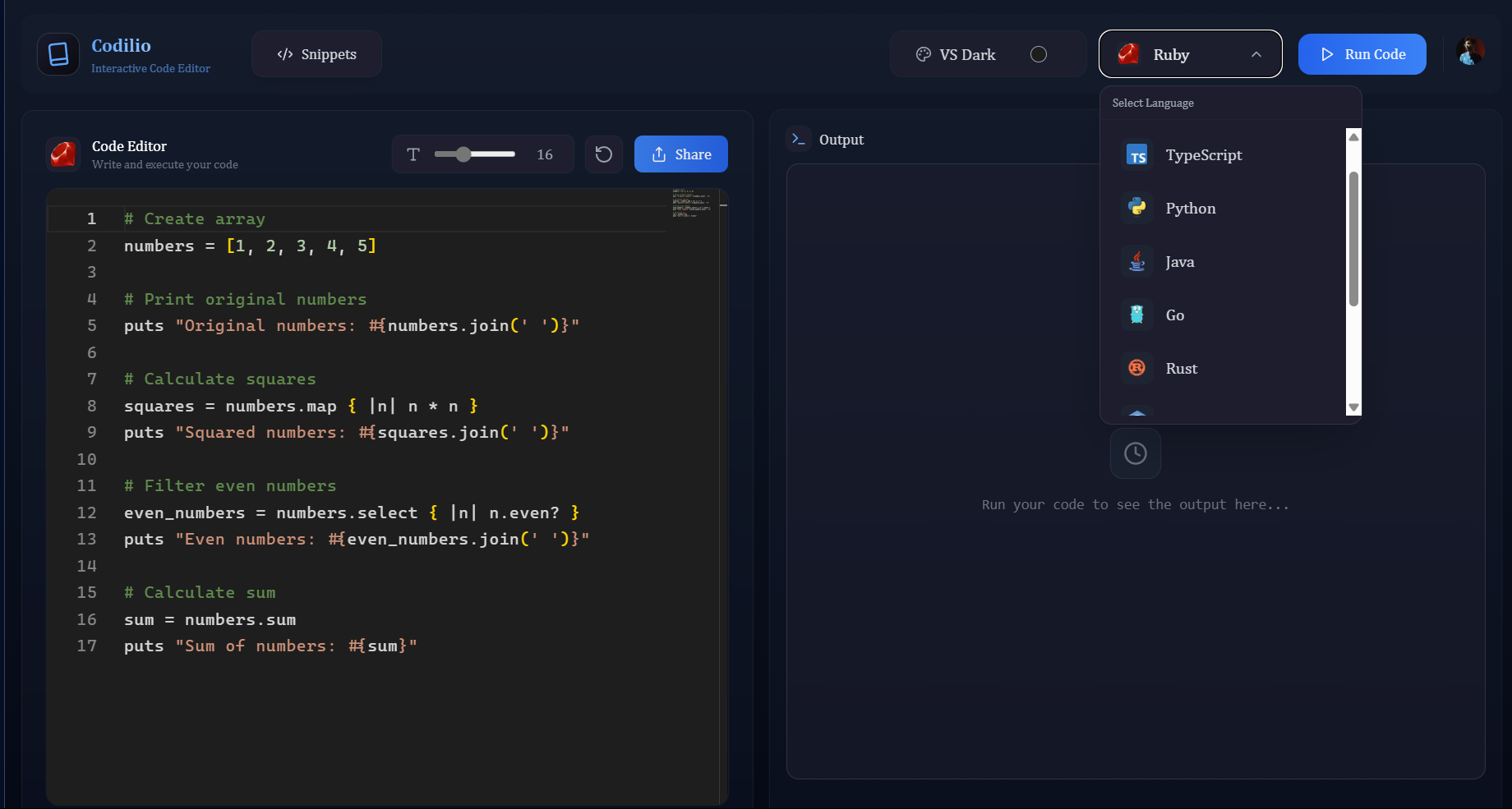Click the font size text icon
1512x809 pixels.
414,154
